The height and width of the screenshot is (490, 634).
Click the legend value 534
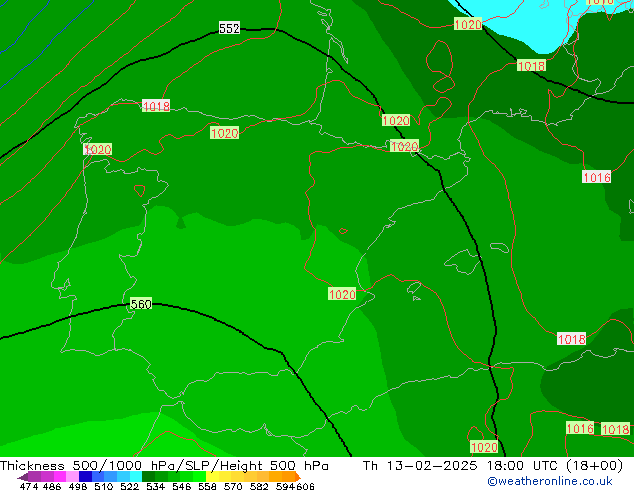pyautogui.click(x=155, y=486)
